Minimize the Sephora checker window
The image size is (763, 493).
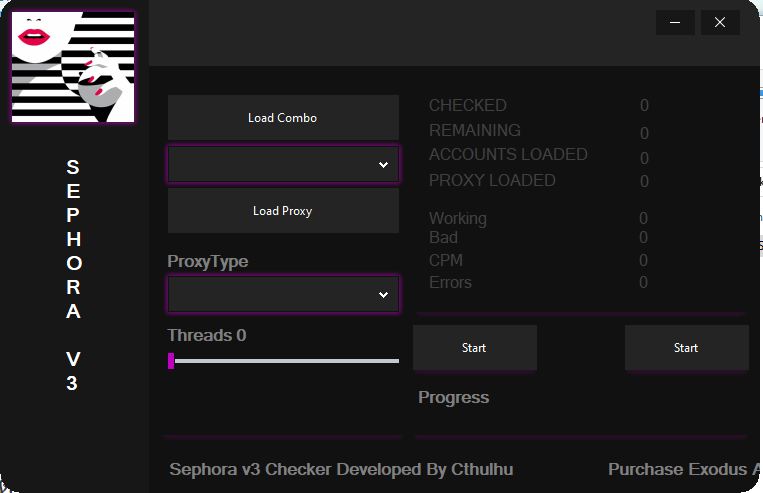675,22
